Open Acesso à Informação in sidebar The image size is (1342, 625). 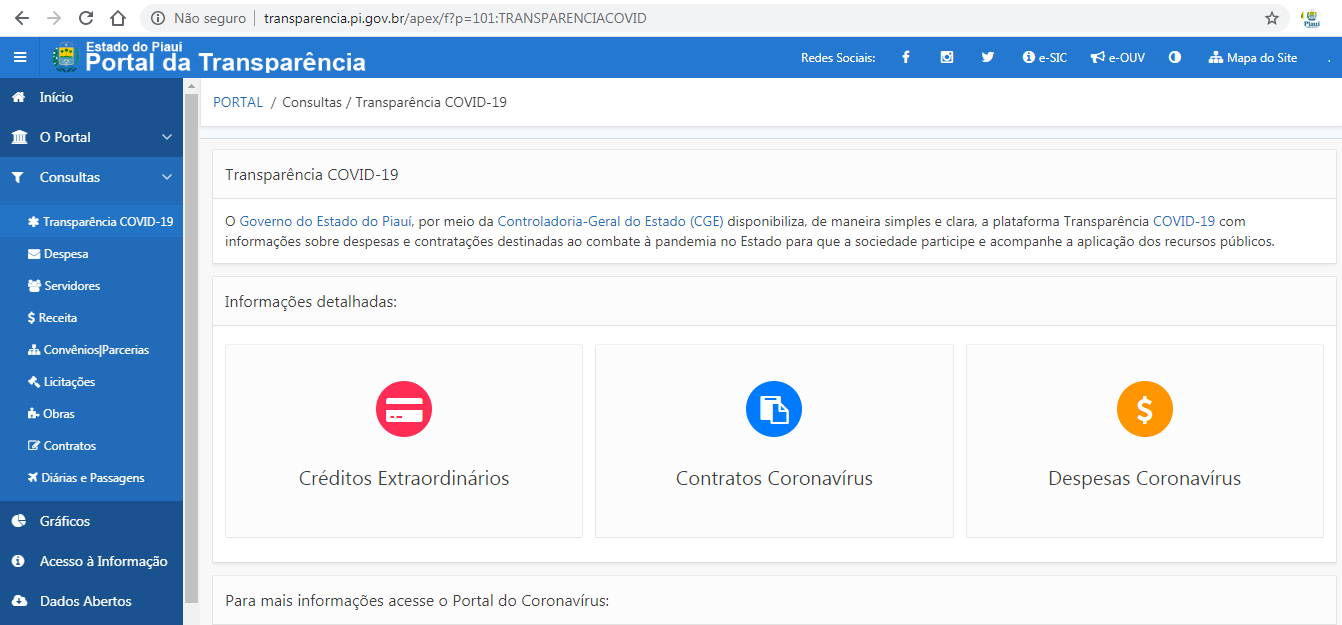(x=104, y=561)
